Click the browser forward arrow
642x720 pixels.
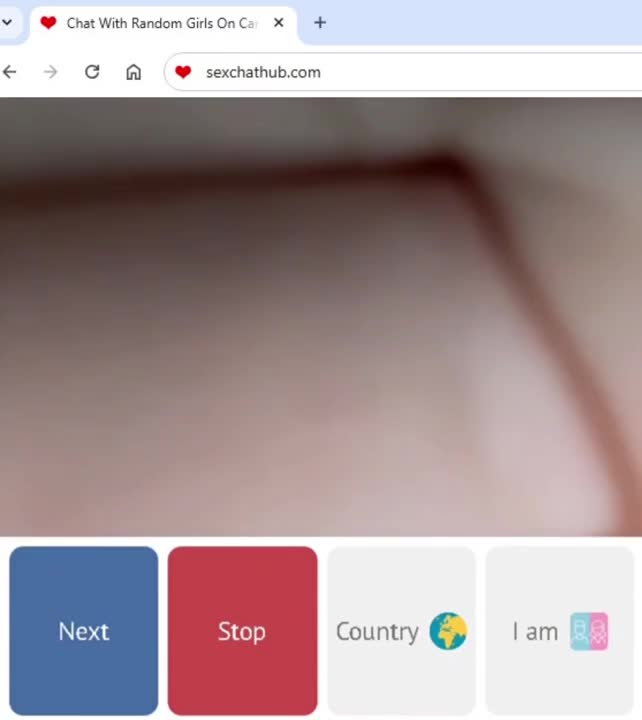point(51,72)
